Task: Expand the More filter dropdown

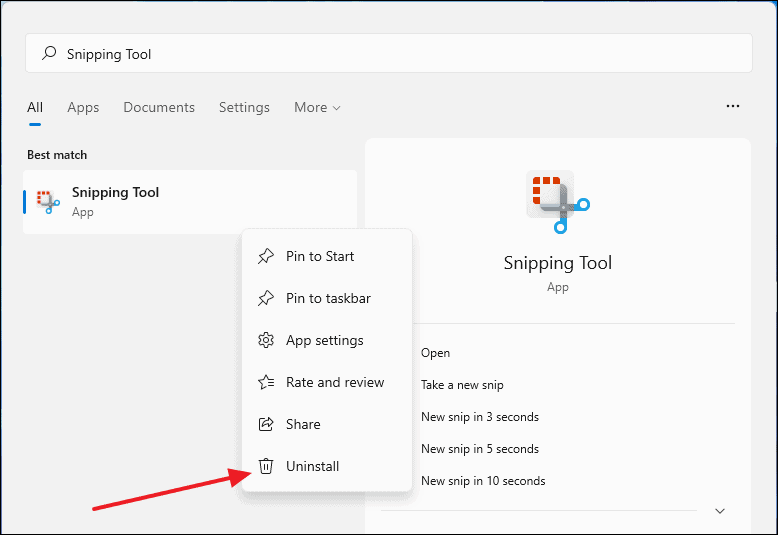Action: [317, 107]
